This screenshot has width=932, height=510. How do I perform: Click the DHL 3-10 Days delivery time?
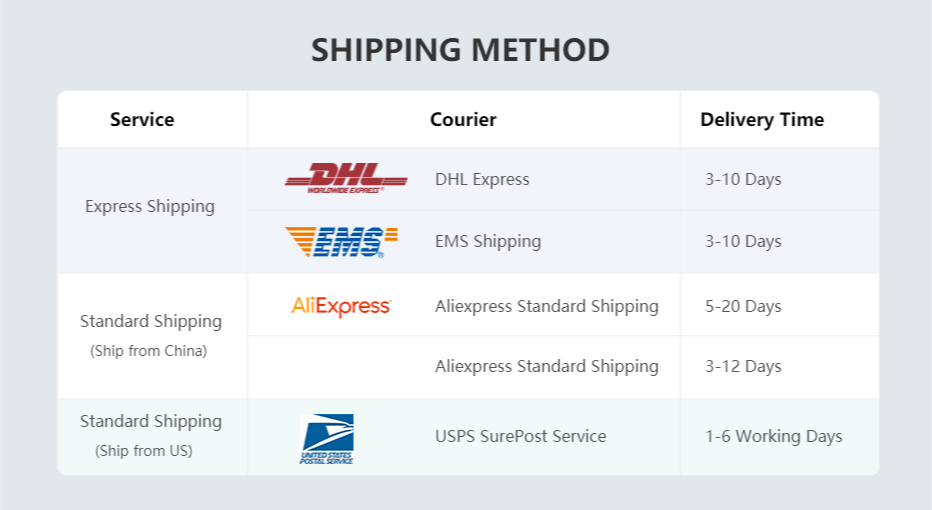click(743, 180)
